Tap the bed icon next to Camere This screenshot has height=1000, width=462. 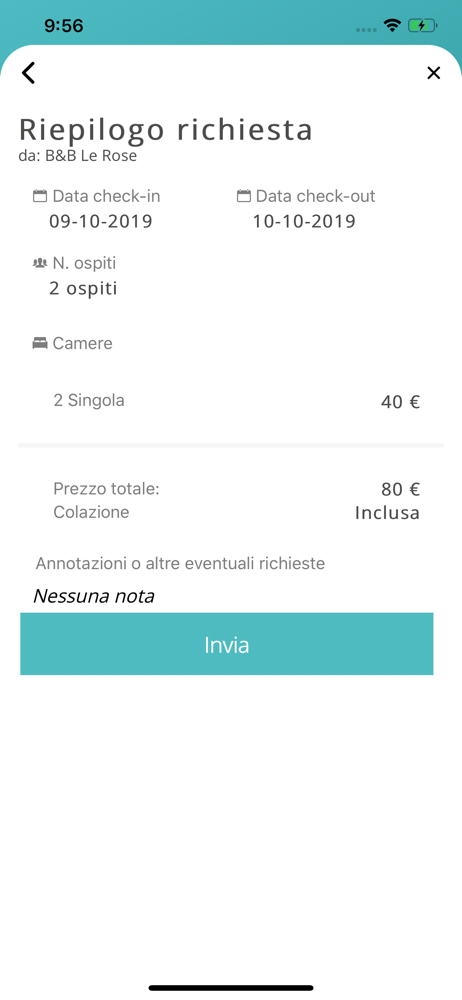(x=40, y=343)
